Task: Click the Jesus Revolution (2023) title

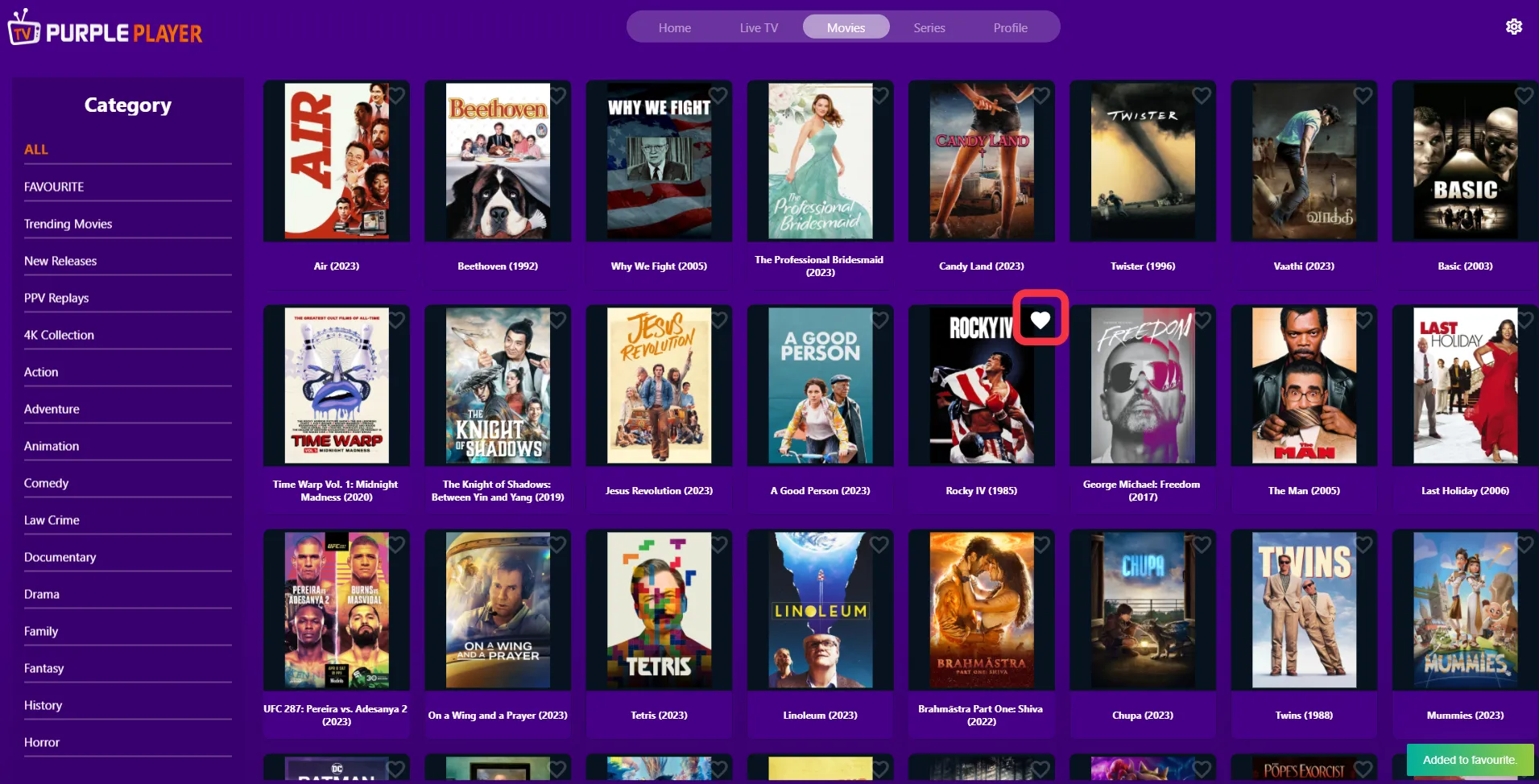Action: click(659, 490)
